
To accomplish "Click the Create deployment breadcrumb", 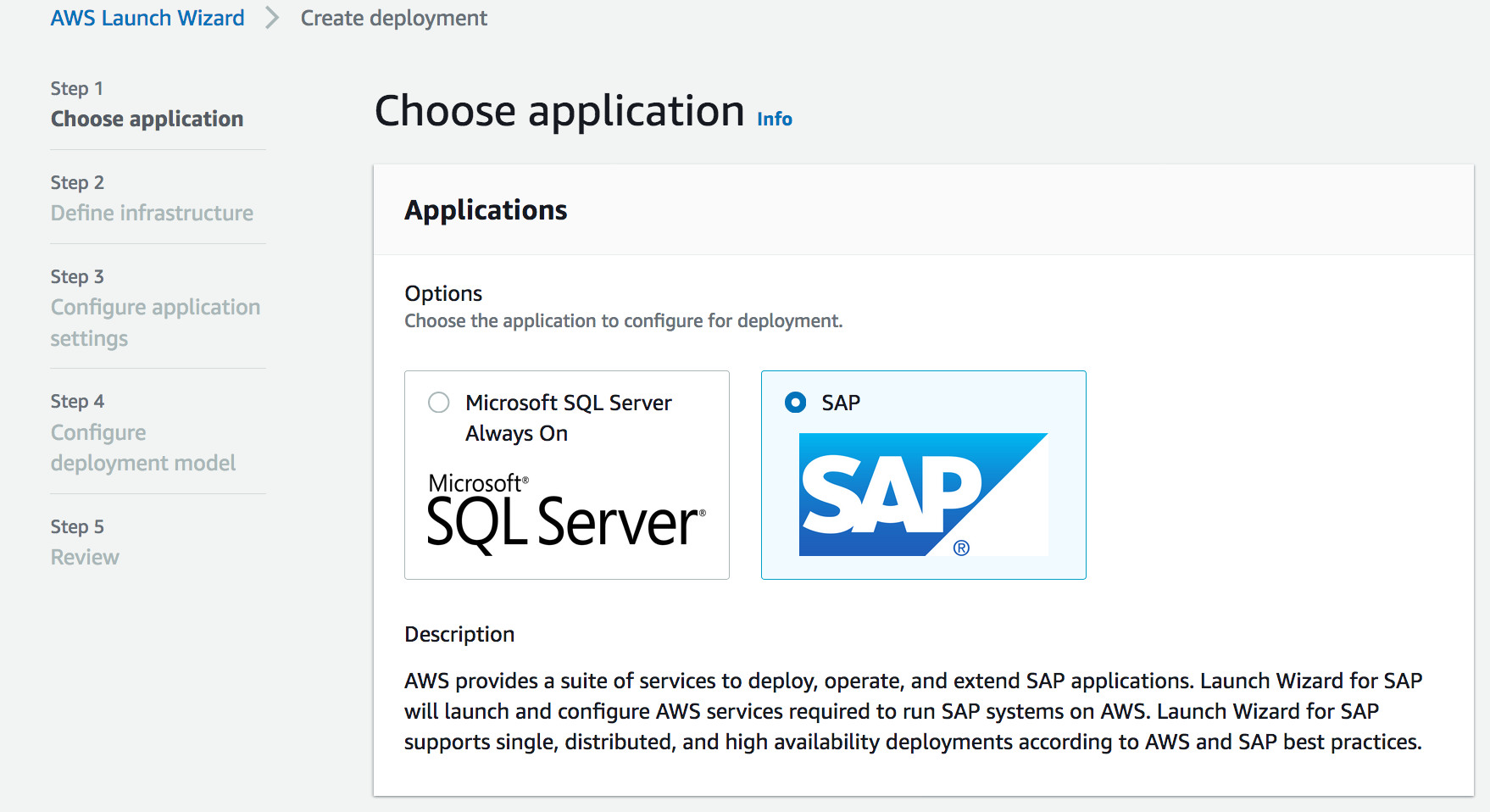I will [393, 18].
